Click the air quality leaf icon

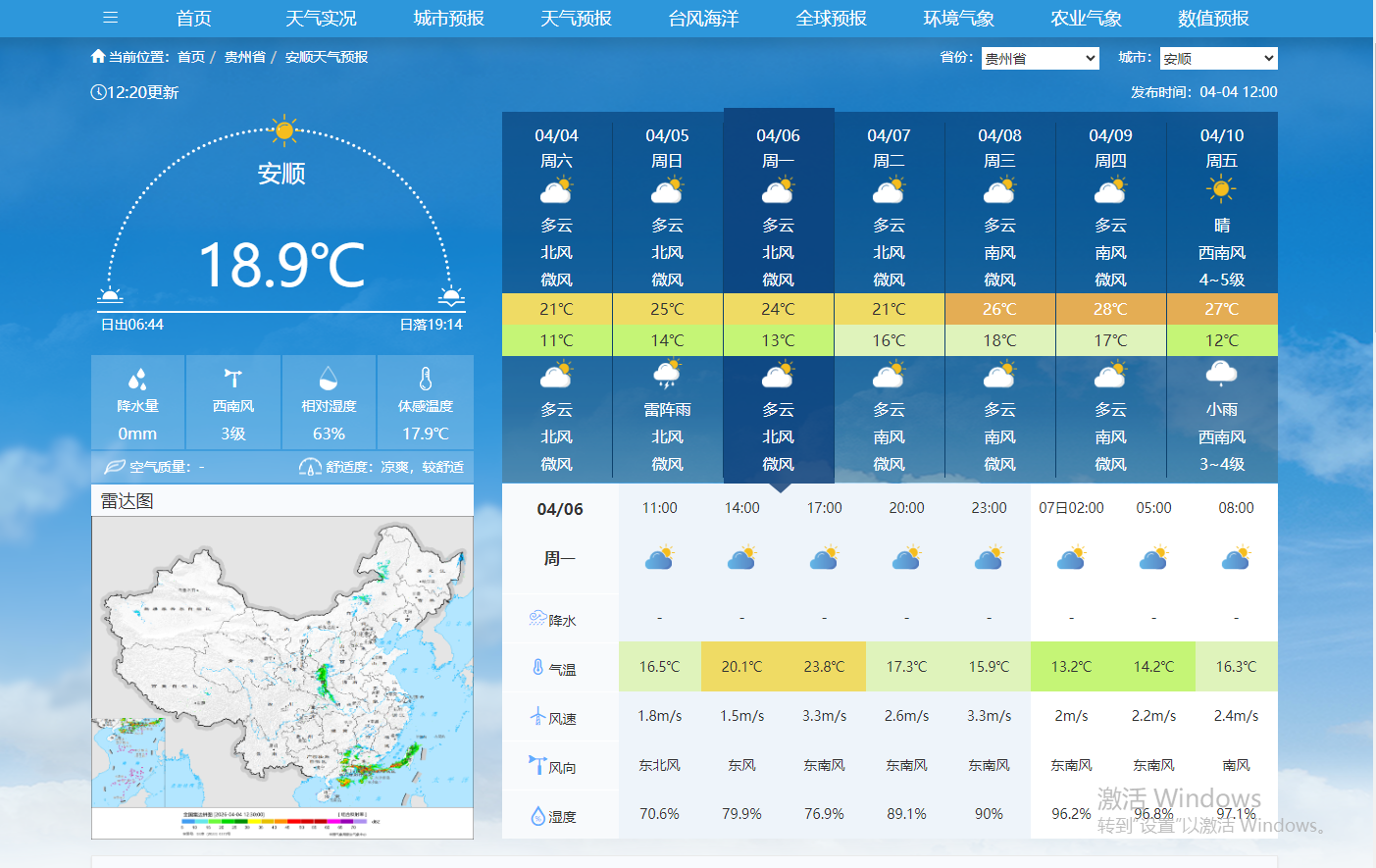115,467
